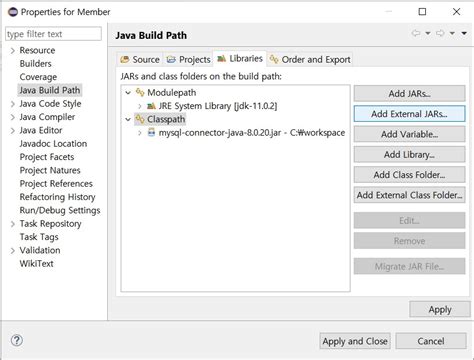The width and height of the screenshot is (474, 360).
Task: Expand the Task Repository category
Action: (13, 224)
